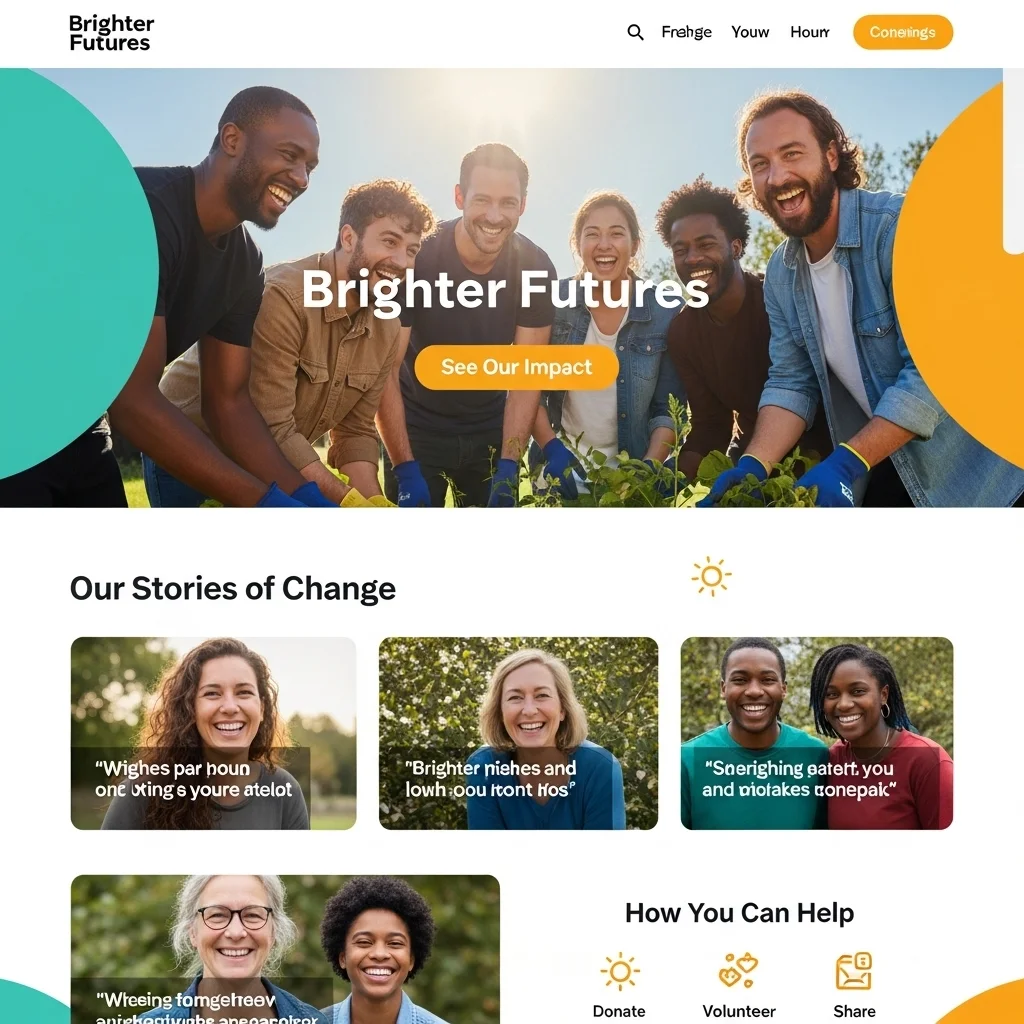The image size is (1024, 1024).
Task: Open the Youw navigation item
Action: click(750, 32)
